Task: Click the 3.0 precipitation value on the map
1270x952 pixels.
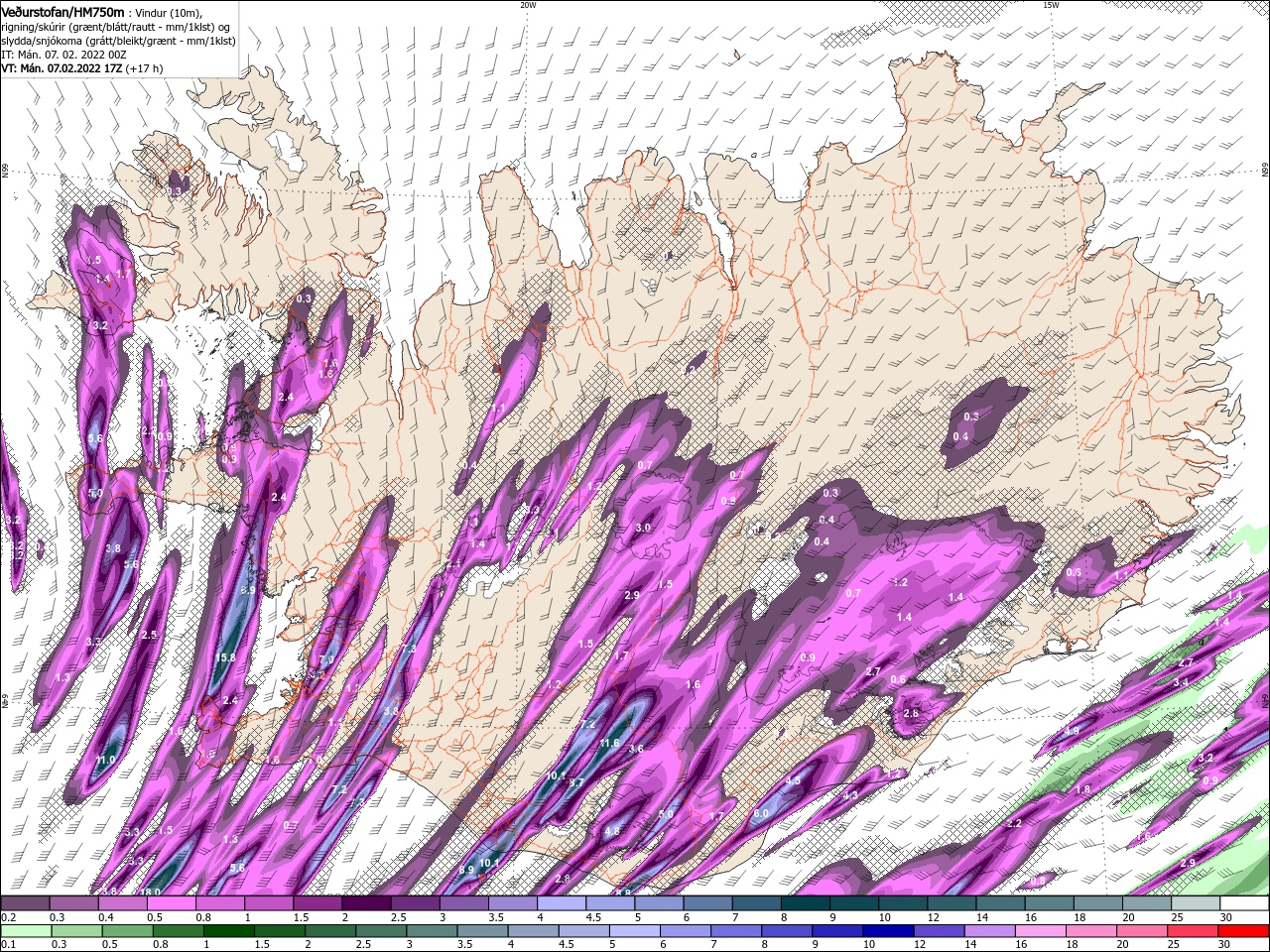Action: pyautogui.click(x=643, y=528)
